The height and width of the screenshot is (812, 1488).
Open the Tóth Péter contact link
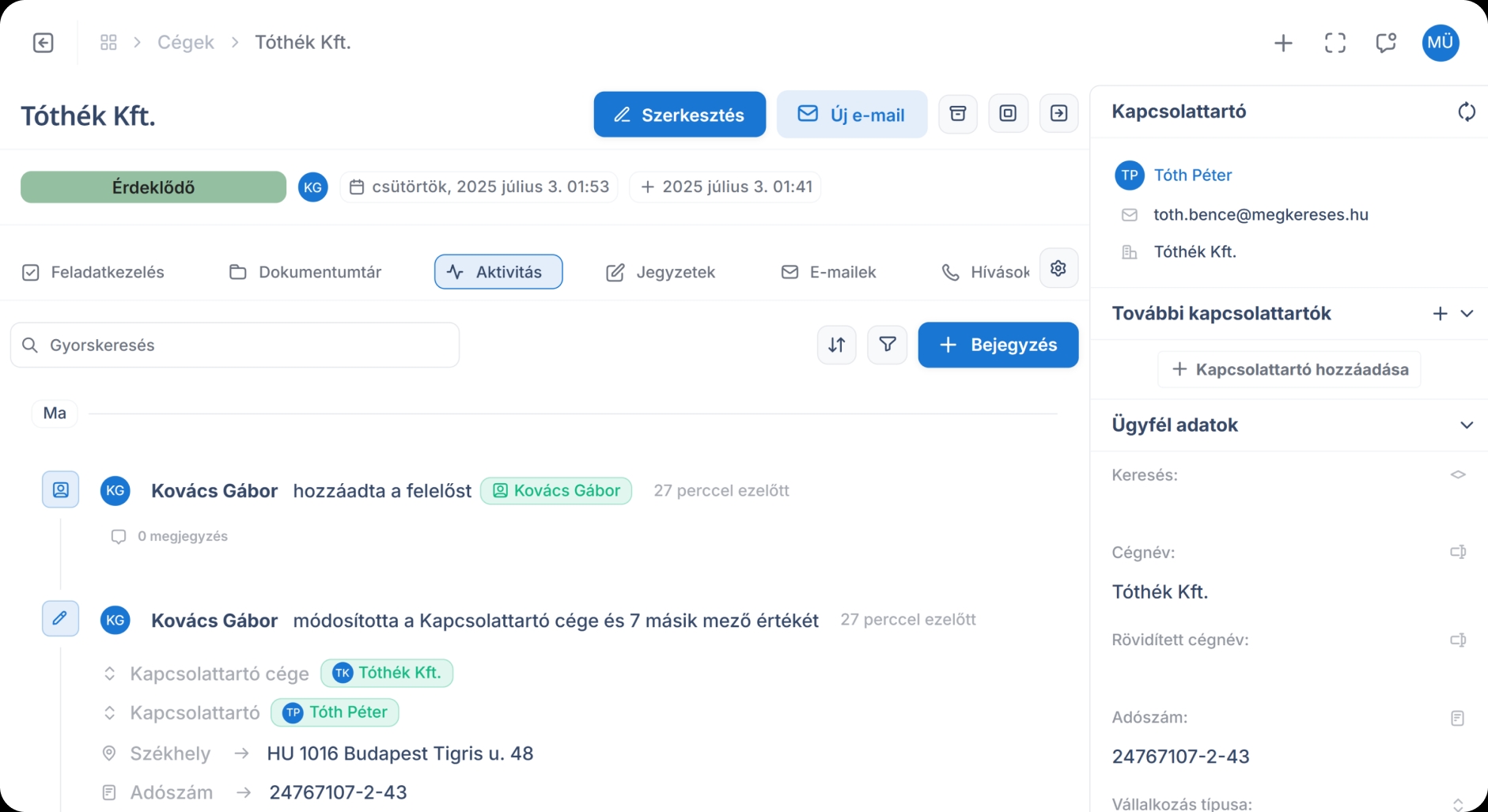pyautogui.click(x=1194, y=175)
